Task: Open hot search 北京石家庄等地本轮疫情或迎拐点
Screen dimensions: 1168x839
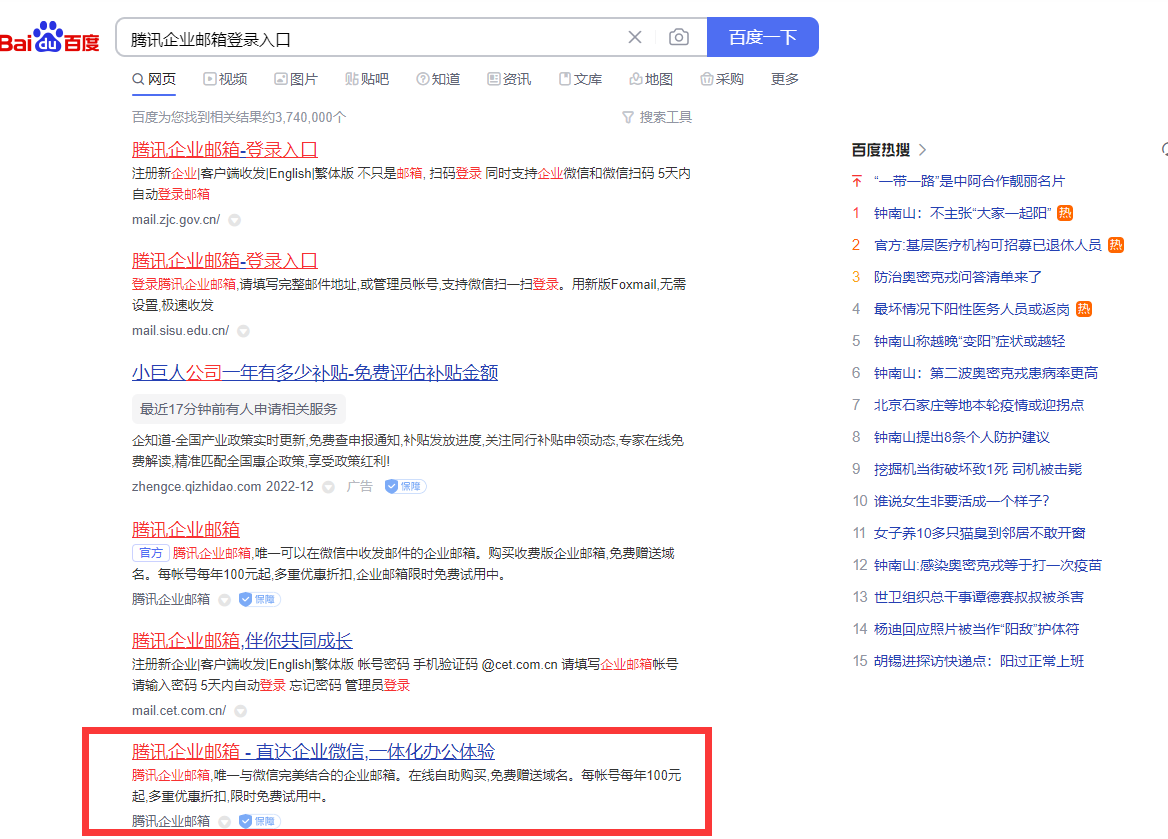Action: [979, 405]
